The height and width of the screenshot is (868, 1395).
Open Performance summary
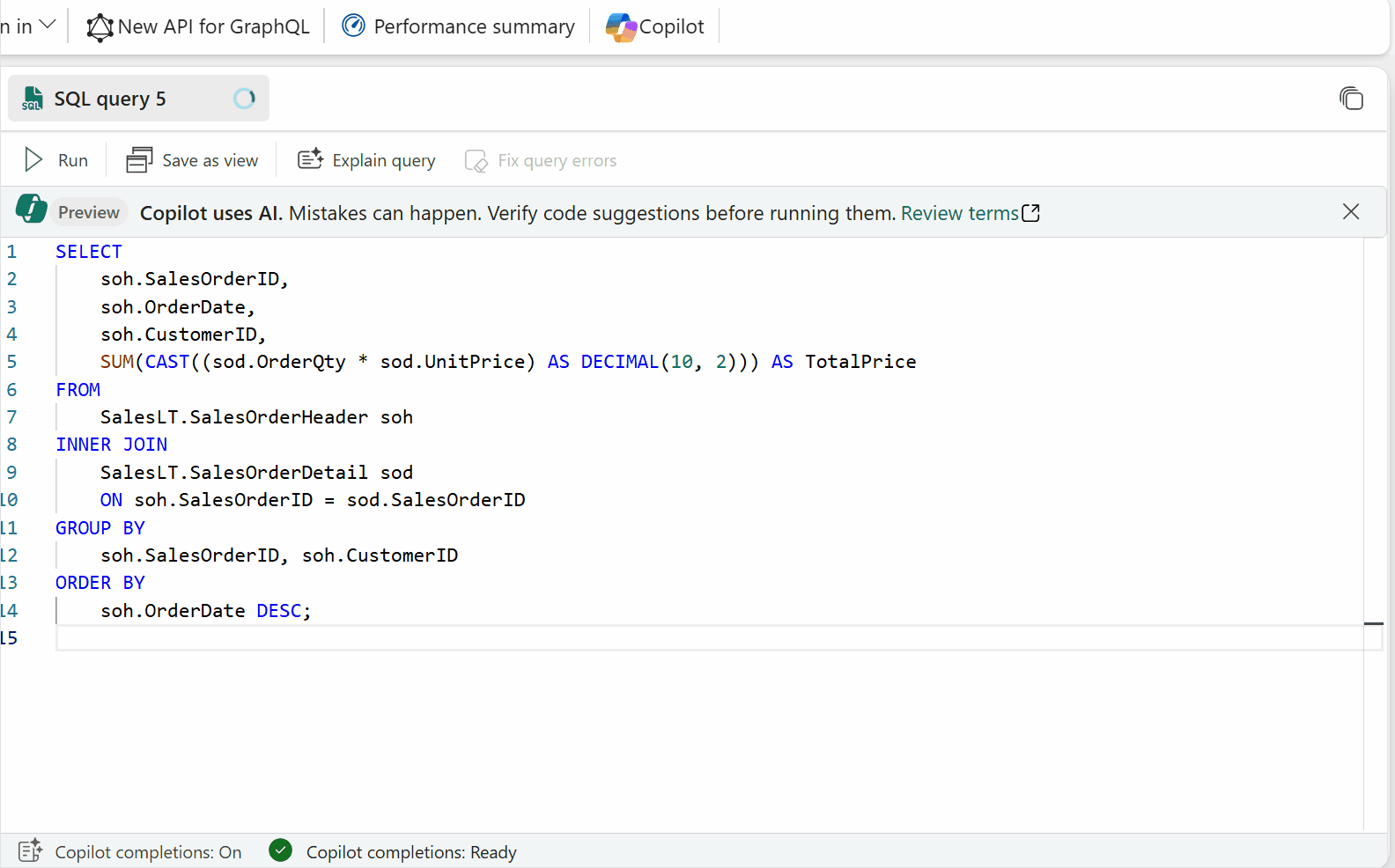click(x=458, y=26)
